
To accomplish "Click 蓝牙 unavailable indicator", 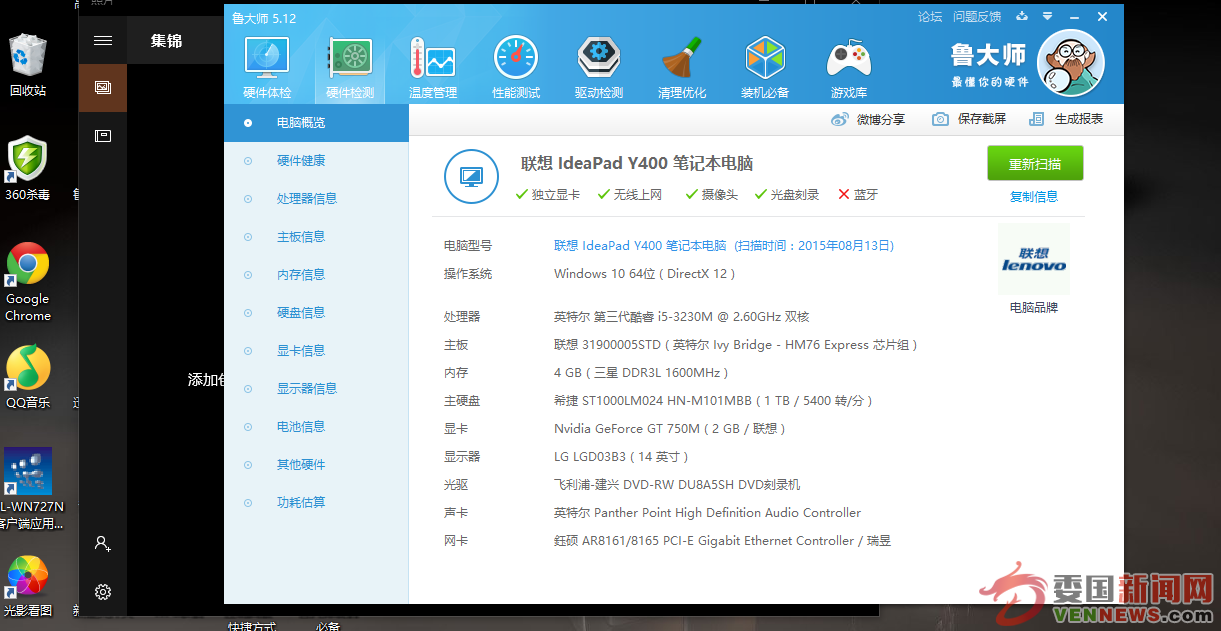I will (858, 195).
